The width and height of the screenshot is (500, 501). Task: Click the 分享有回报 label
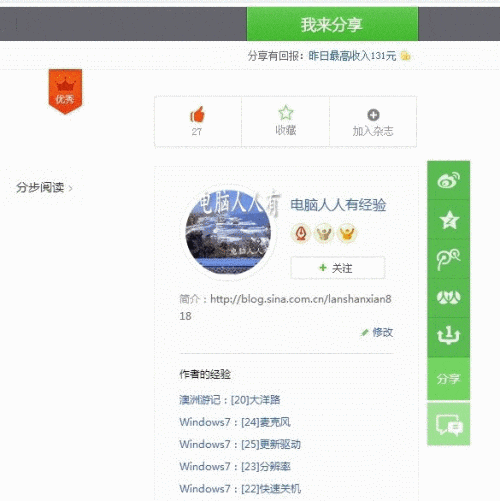click(x=275, y=56)
